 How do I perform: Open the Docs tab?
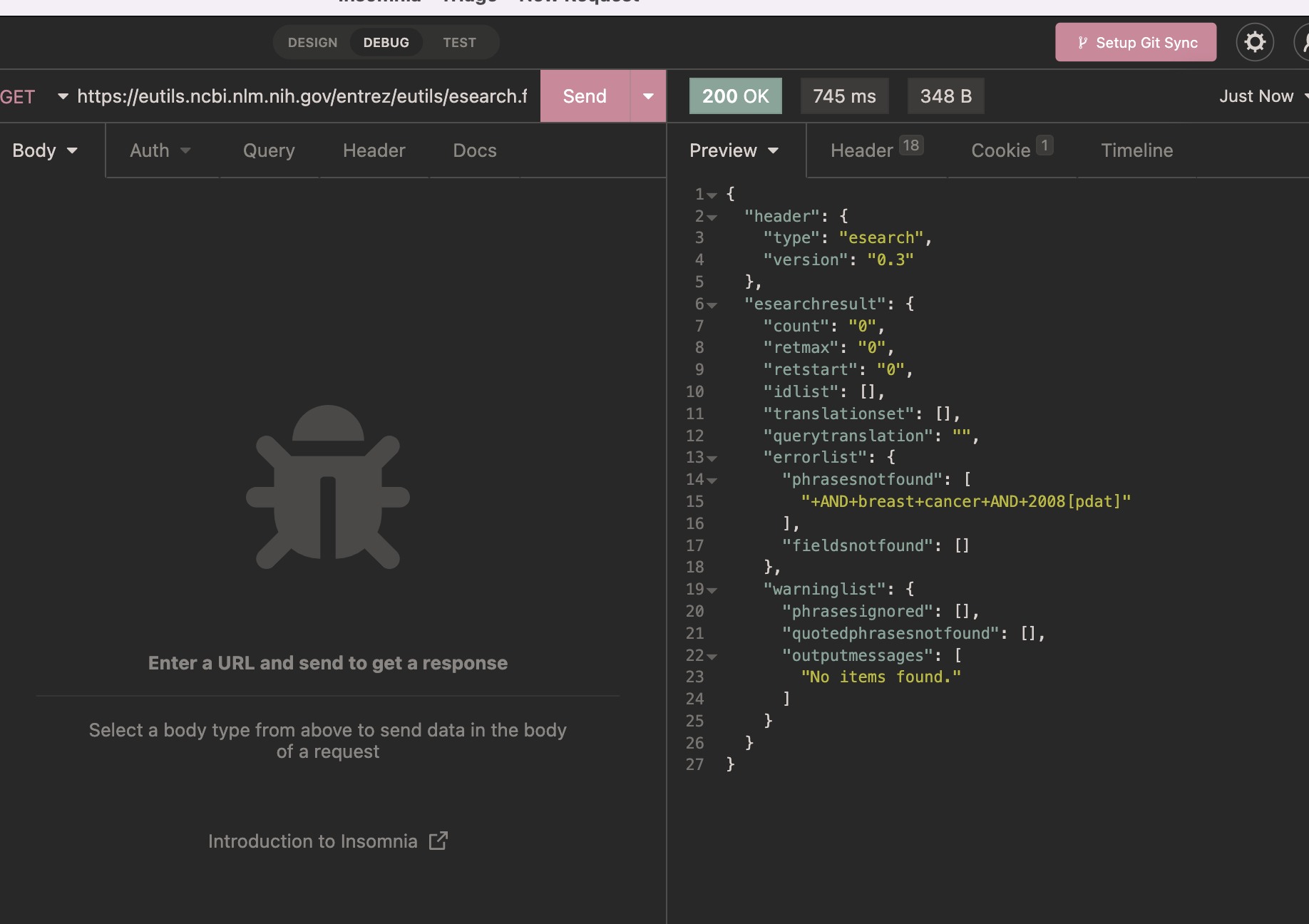tap(475, 150)
